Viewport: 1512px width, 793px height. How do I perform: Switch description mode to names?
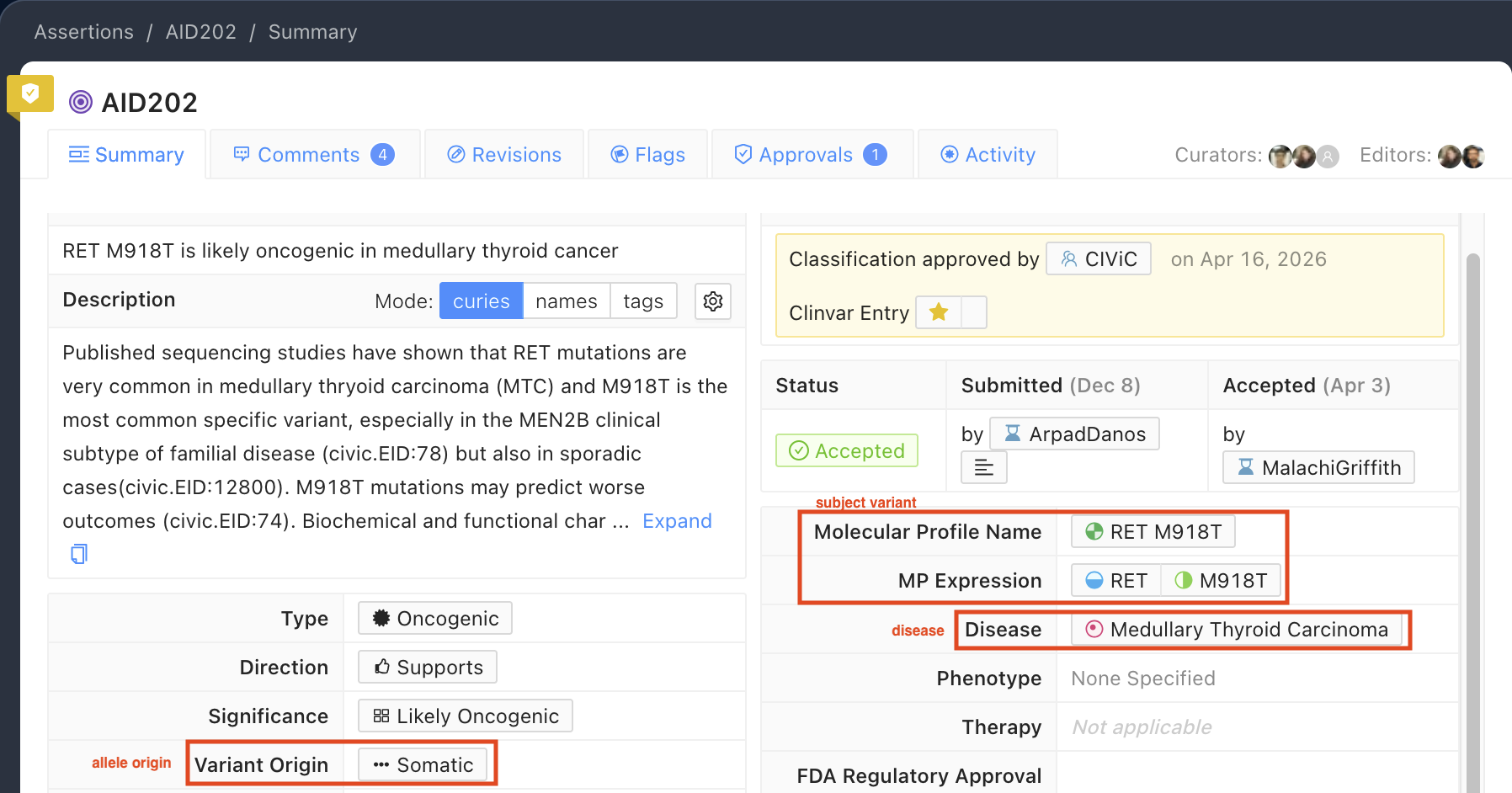(x=567, y=301)
